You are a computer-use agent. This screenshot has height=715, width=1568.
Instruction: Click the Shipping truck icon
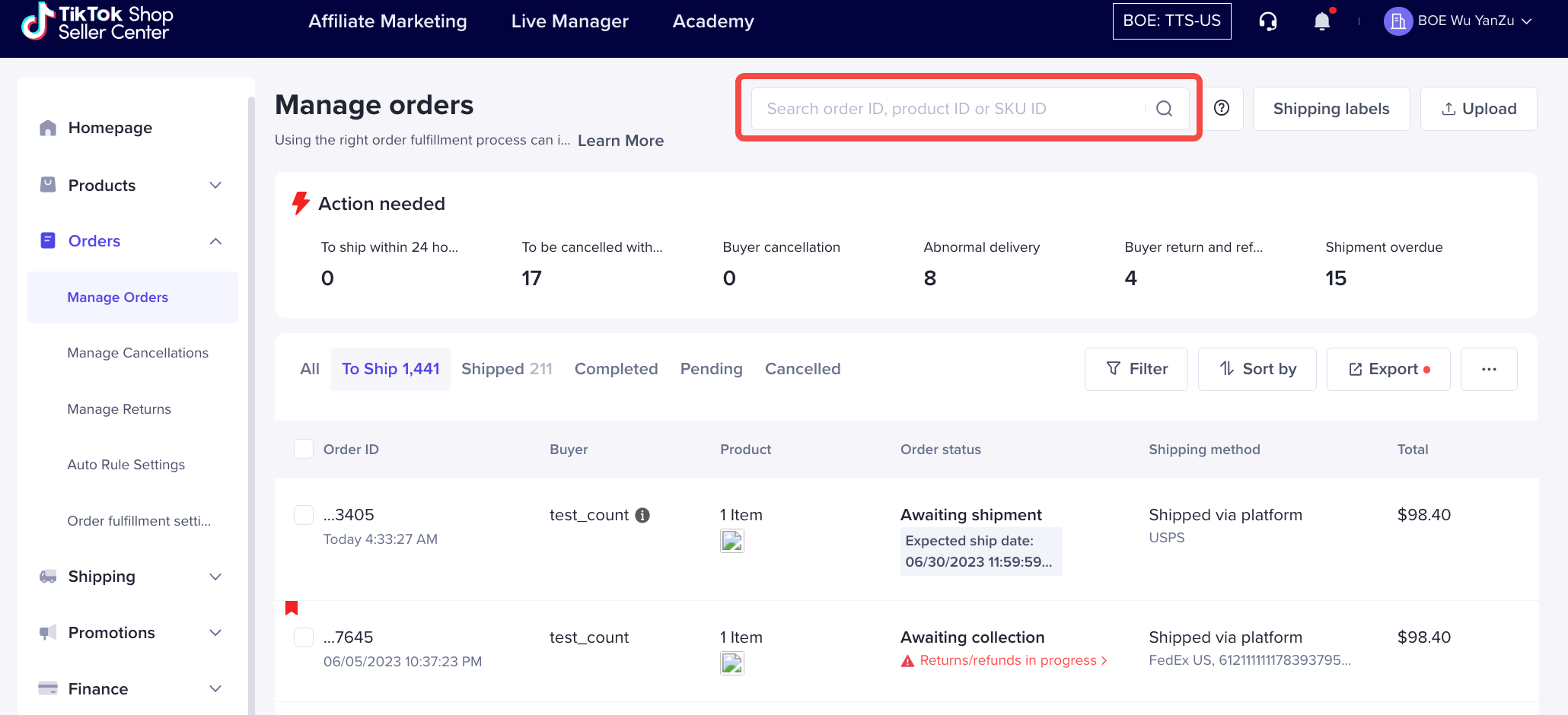[x=48, y=577]
